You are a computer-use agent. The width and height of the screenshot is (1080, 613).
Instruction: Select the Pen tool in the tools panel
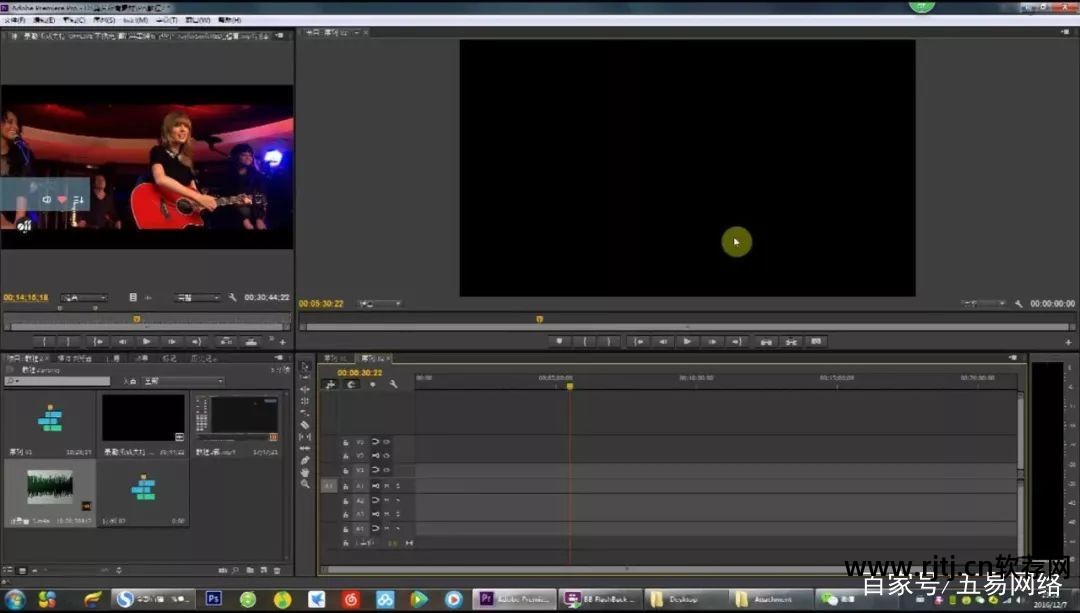point(305,460)
